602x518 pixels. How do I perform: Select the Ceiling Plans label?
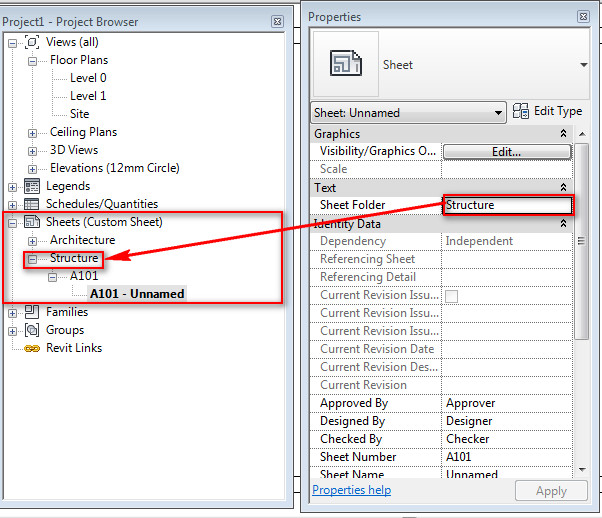pos(83,132)
